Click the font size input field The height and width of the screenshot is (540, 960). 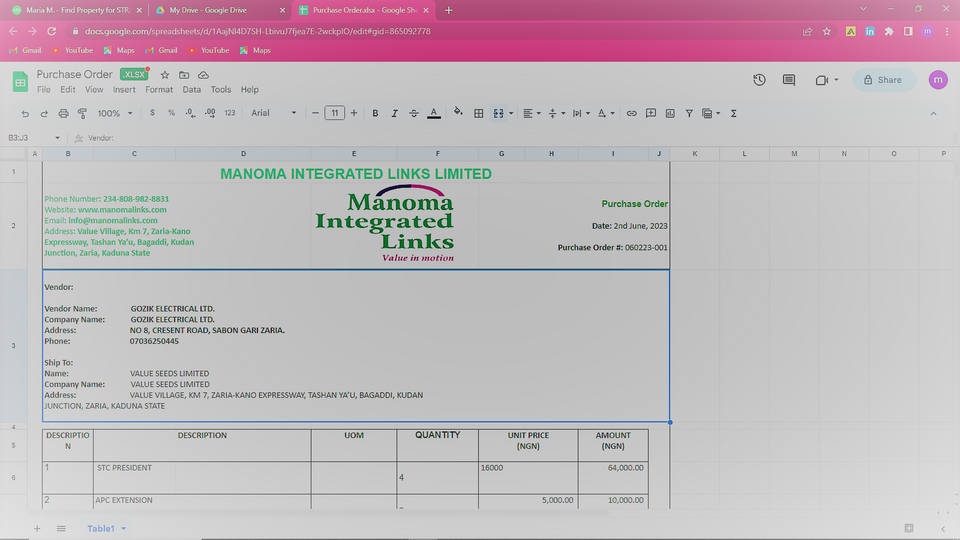334,113
